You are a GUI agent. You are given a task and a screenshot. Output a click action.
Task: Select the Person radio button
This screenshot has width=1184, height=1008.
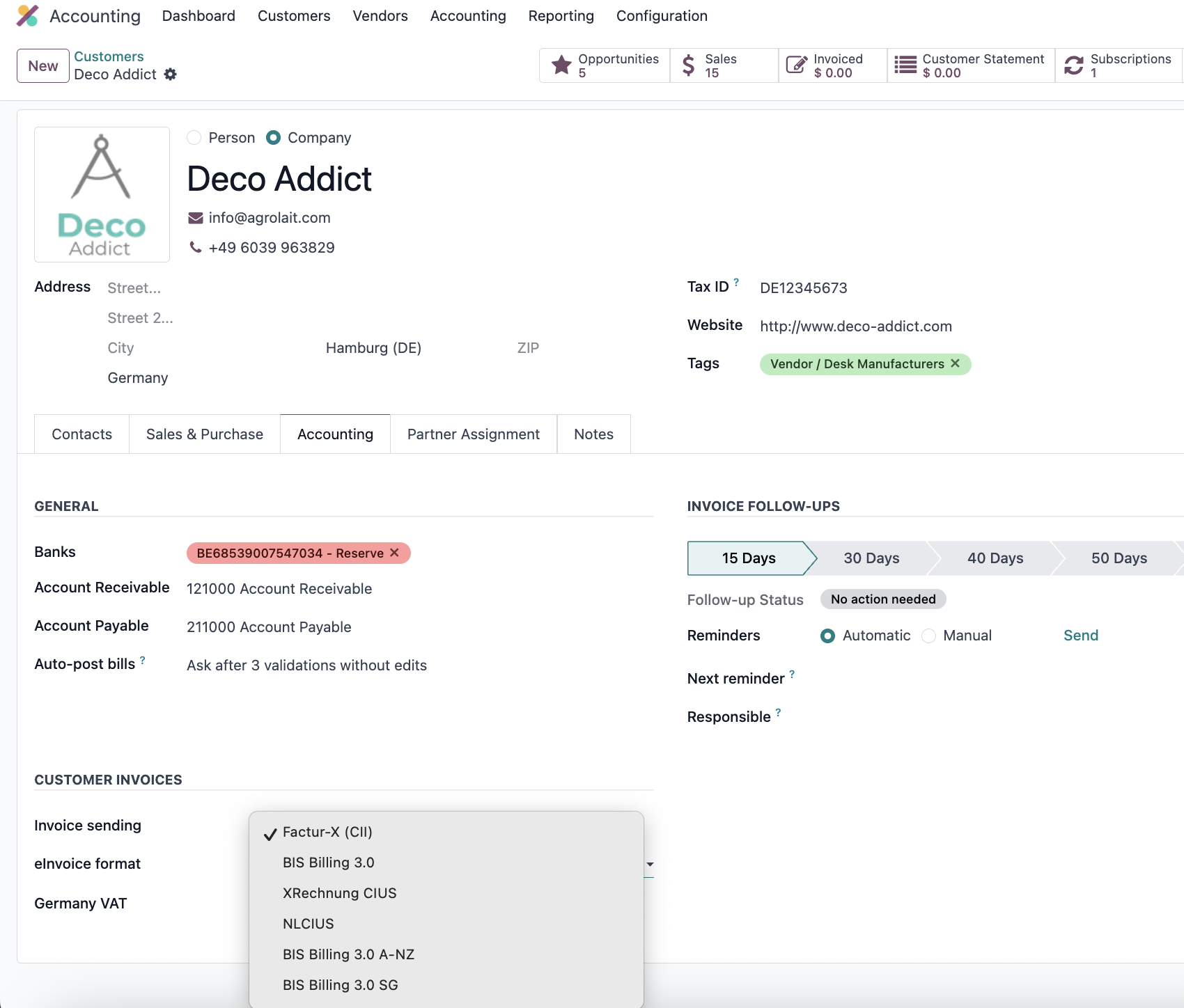coord(194,138)
